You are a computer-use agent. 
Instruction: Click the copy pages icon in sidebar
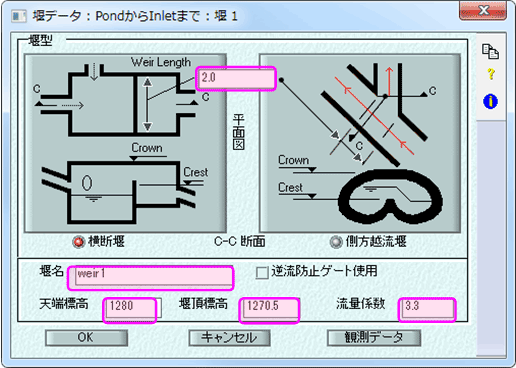(490, 51)
